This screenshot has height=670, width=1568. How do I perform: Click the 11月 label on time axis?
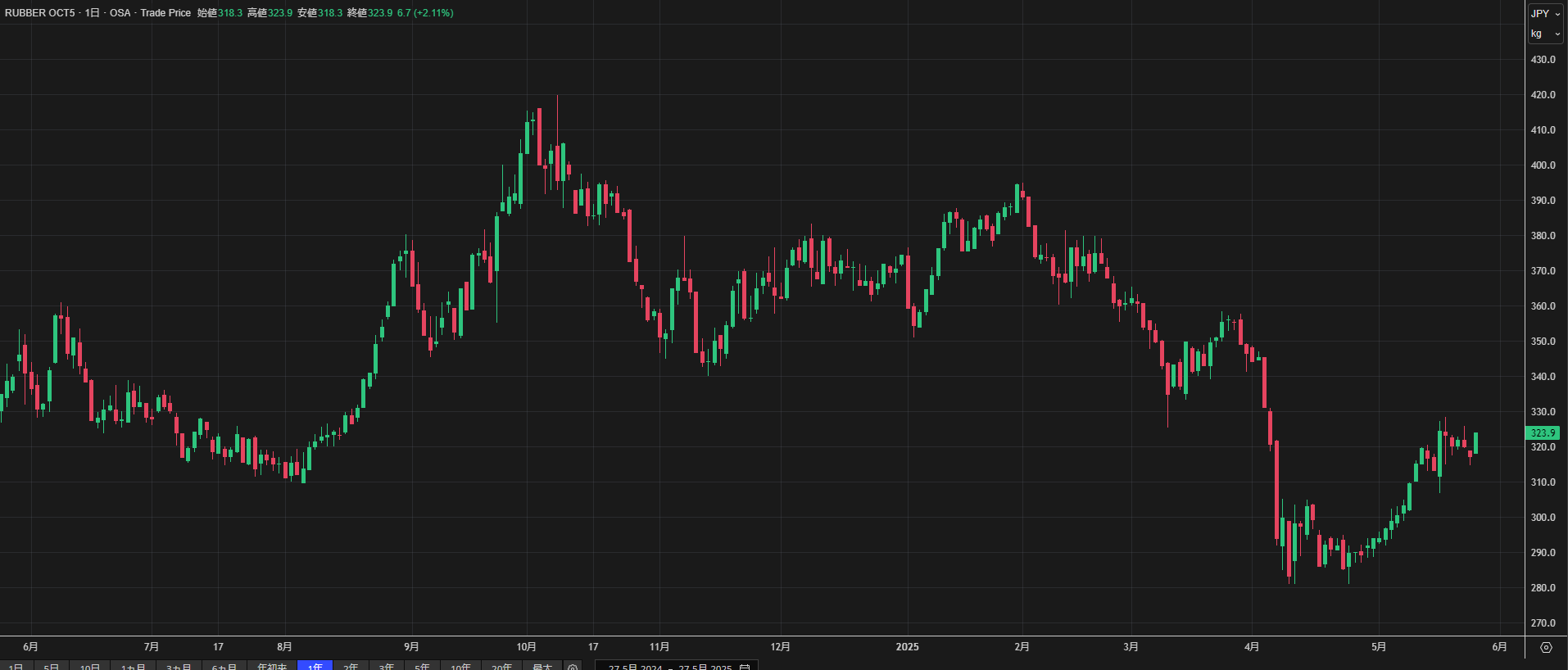click(x=659, y=647)
